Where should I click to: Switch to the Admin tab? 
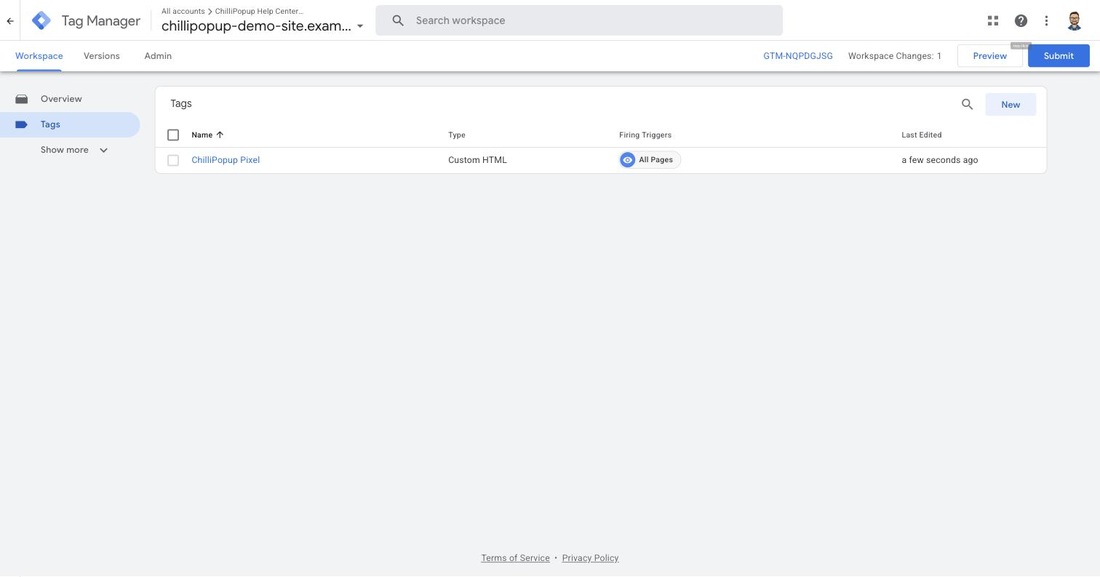[x=158, y=56]
